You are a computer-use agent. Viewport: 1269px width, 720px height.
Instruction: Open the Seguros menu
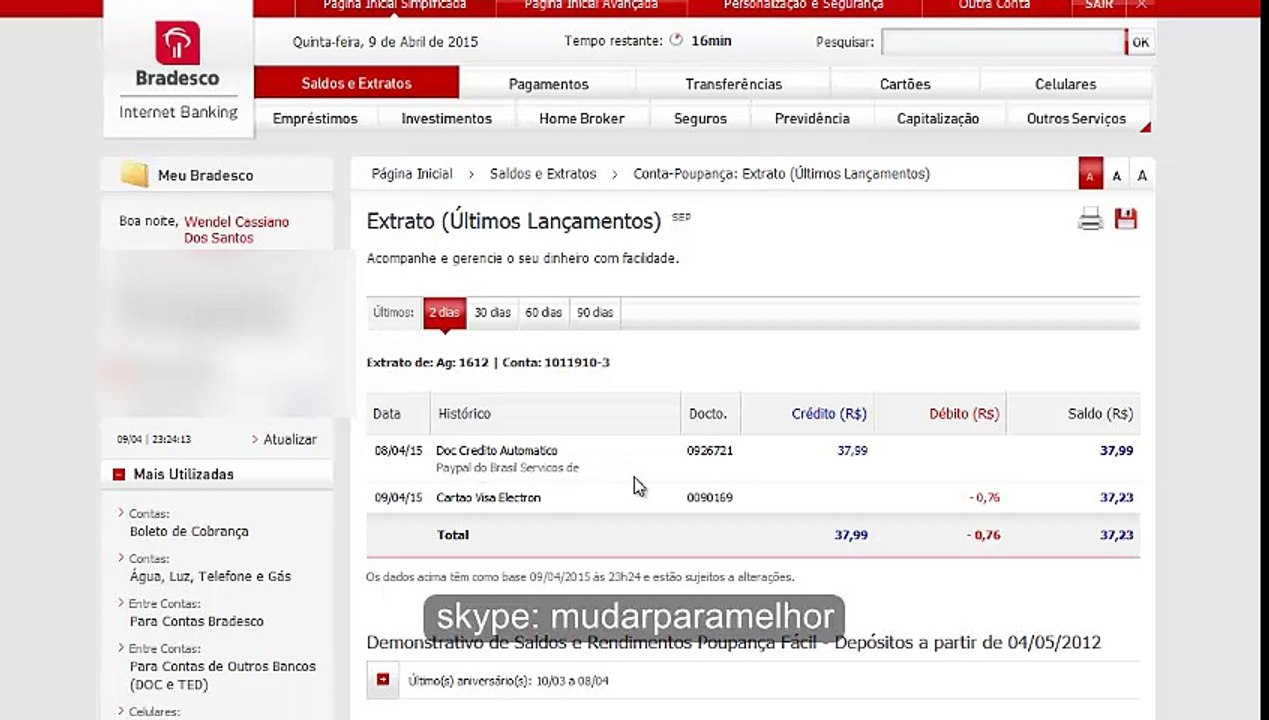click(x=700, y=118)
